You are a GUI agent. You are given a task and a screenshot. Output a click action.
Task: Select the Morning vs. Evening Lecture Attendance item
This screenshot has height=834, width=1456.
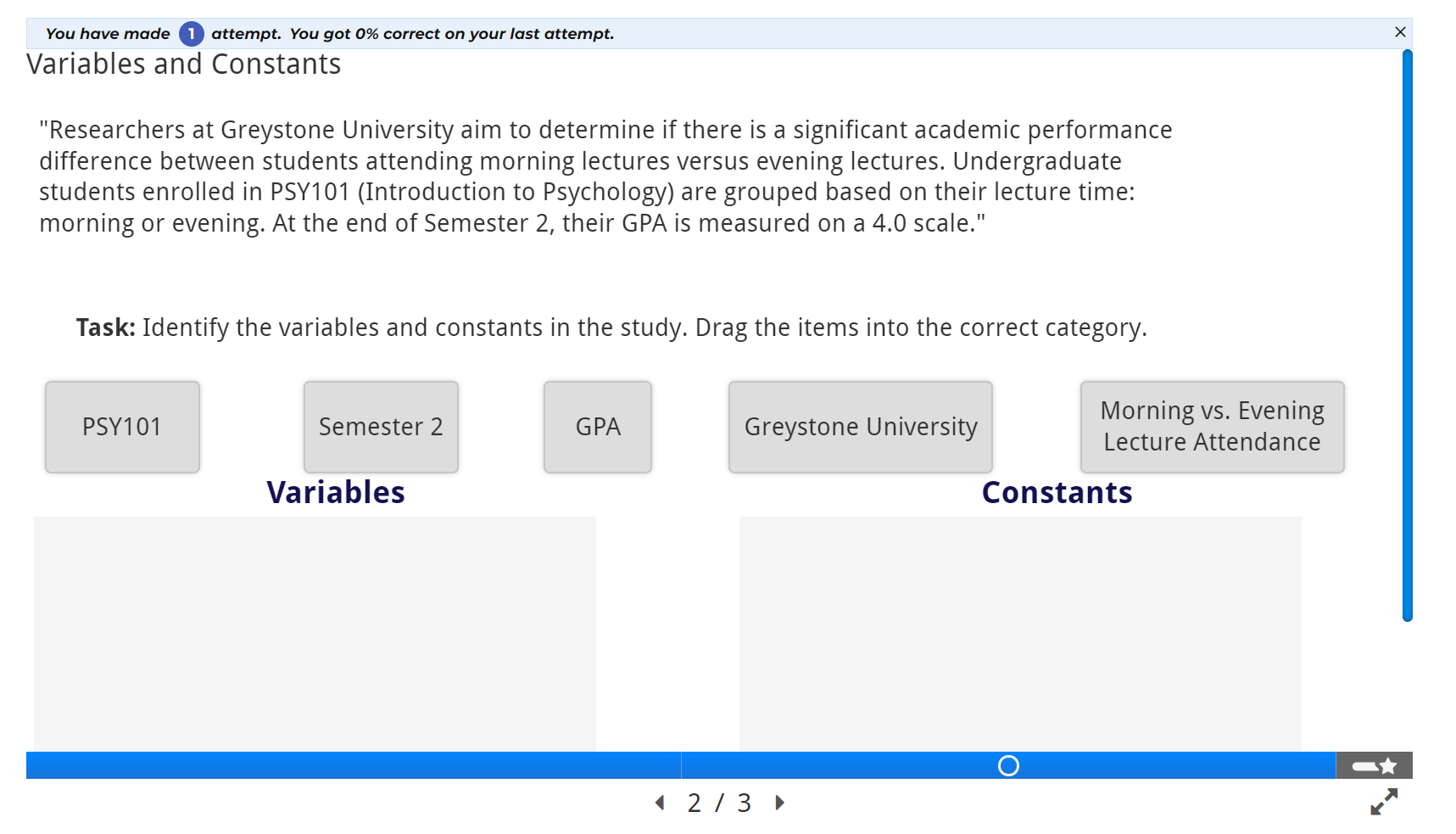1213,427
